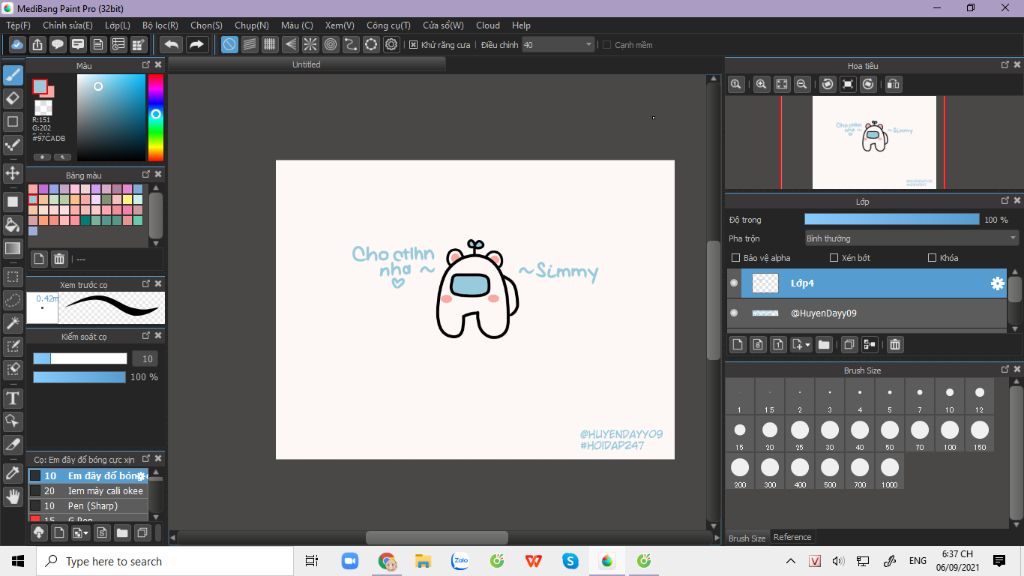The width and height of the screenshot is (1024, 576).
Task: Click the export/share icon in toolbar
Action: (37, 44)
